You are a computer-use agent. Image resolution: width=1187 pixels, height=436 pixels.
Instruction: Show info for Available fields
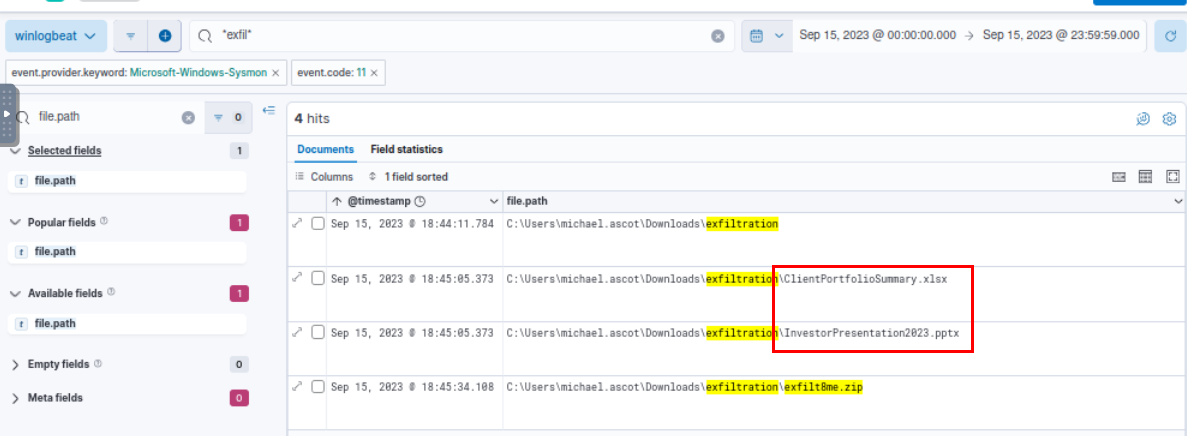point(111,292)
